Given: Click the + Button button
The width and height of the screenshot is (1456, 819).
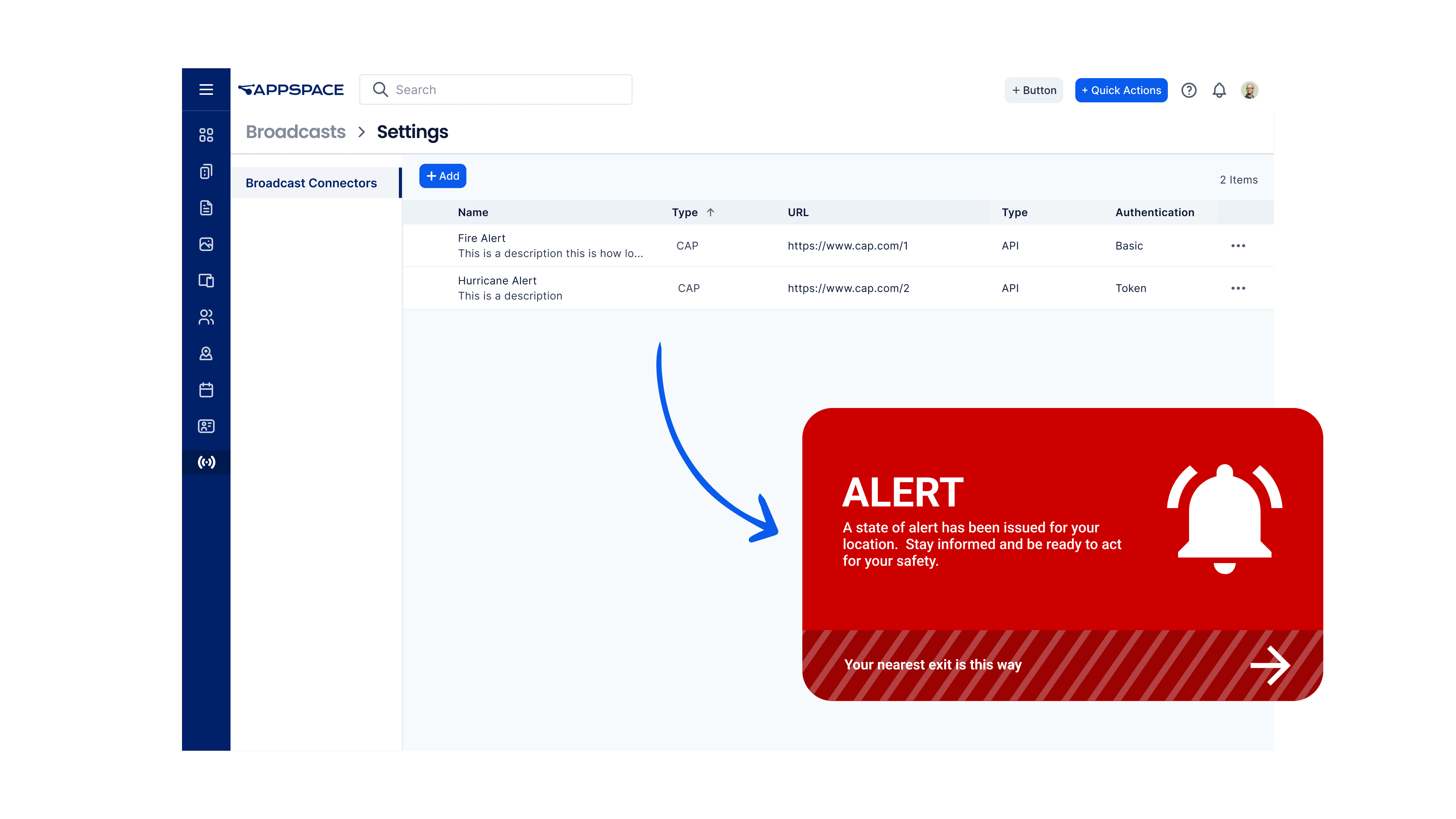Looking at the screenshot, I should tap(1033, 91).
